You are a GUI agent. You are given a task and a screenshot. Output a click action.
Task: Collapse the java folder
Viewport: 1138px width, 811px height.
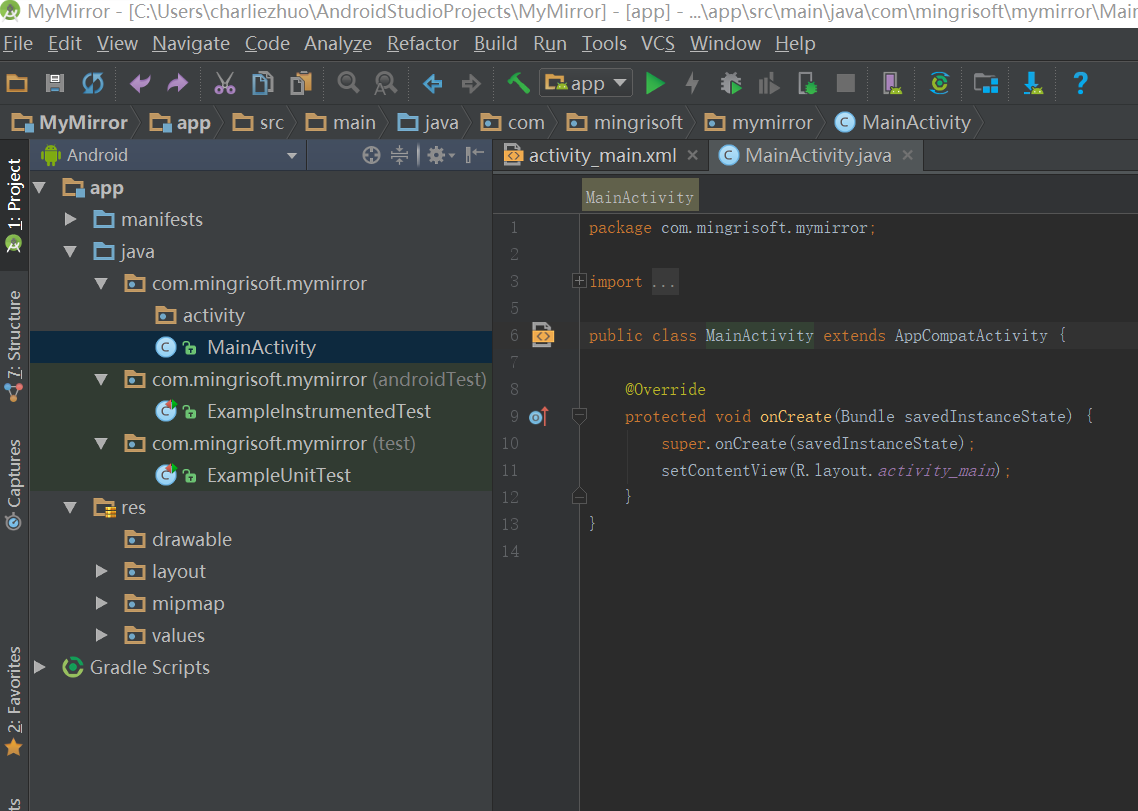70,251
